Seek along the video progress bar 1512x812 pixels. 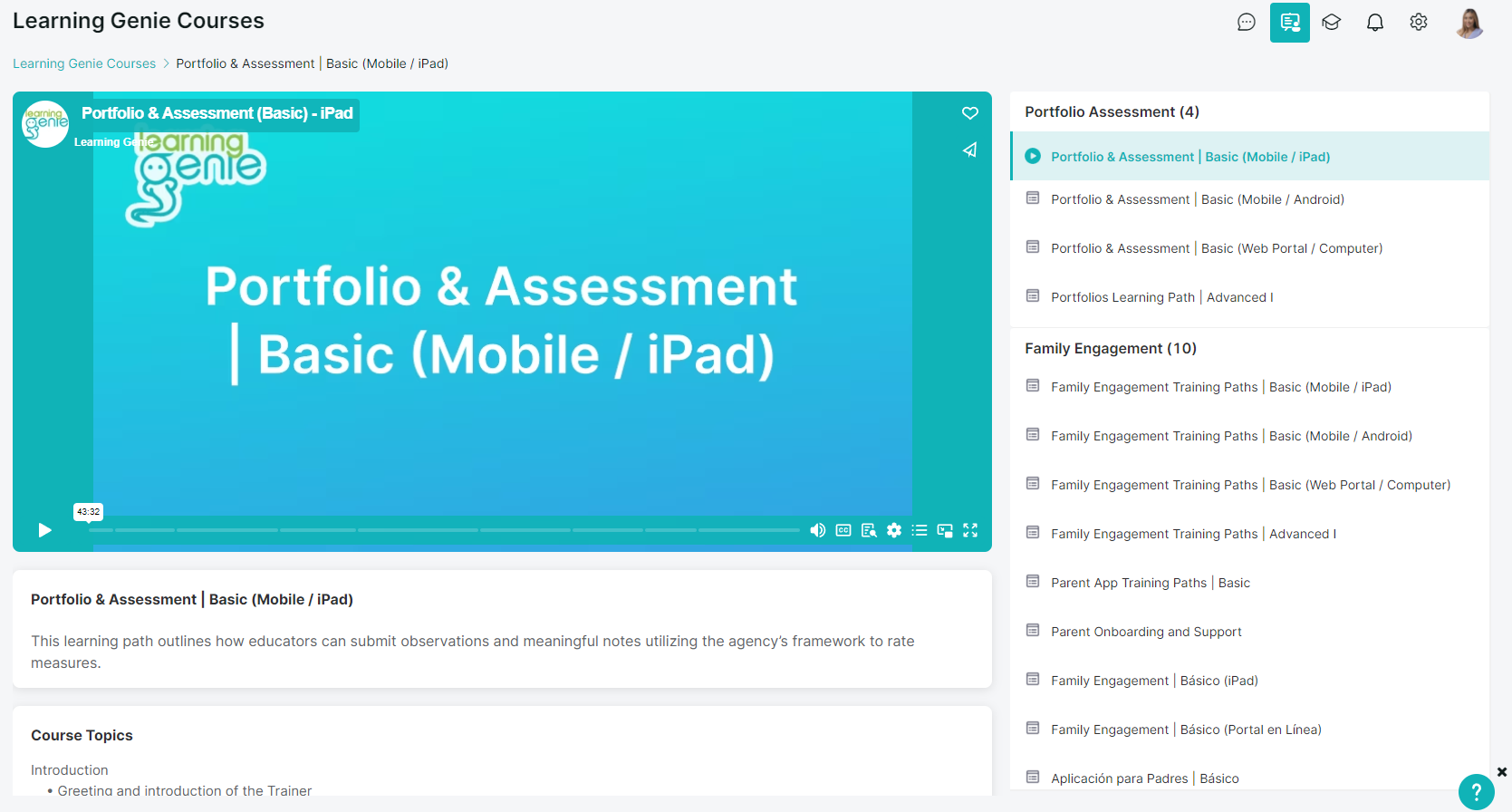click(x=444, y=530)
